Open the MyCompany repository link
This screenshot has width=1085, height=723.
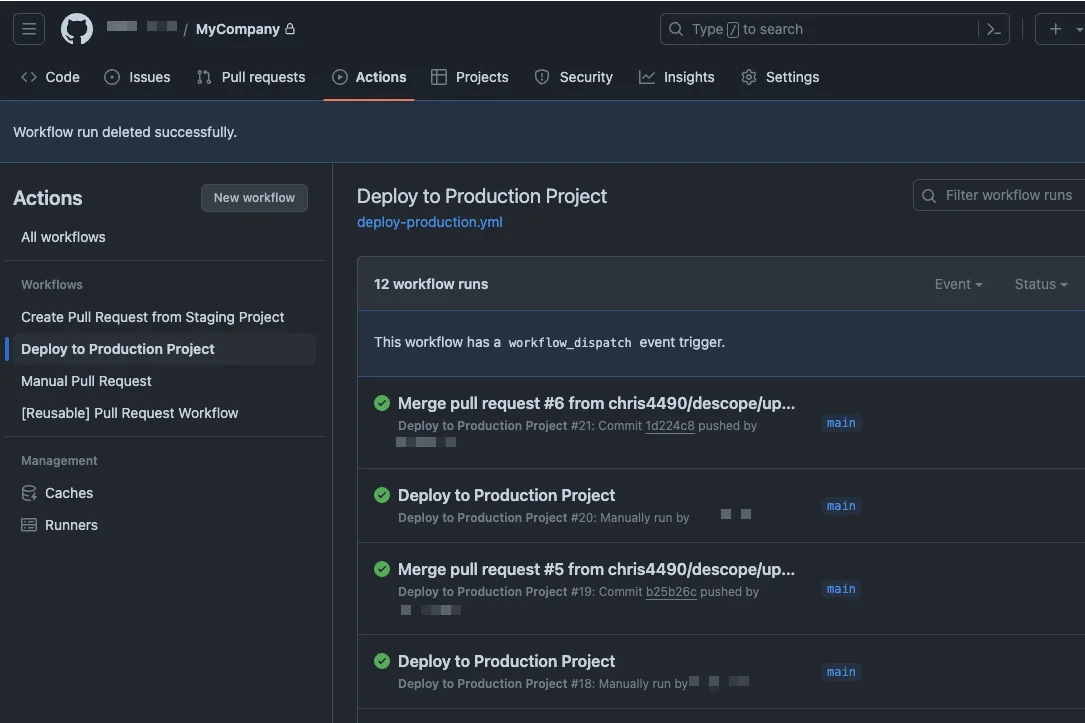click(x=237, y=29)
